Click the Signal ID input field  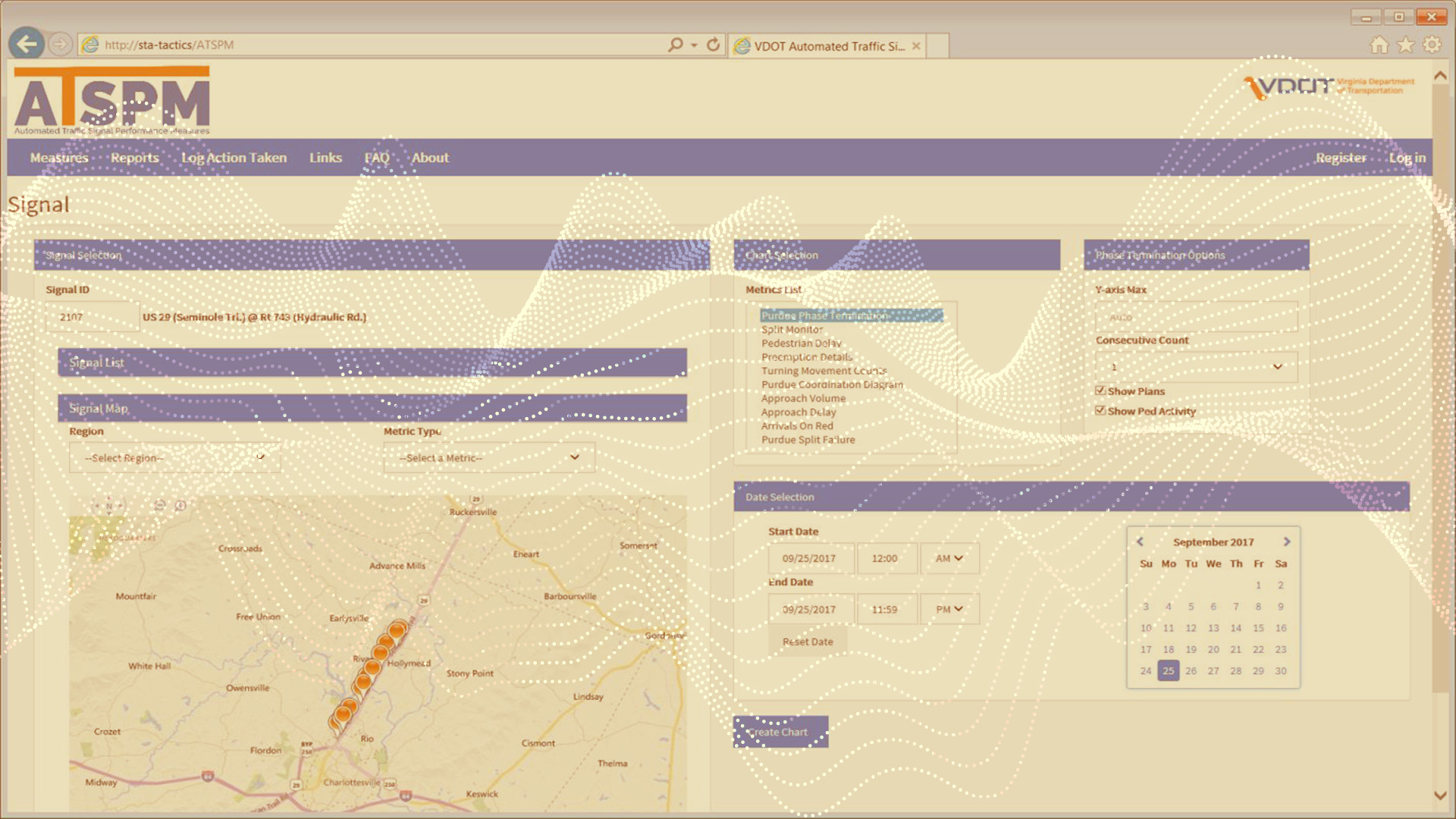click(93, 317)
